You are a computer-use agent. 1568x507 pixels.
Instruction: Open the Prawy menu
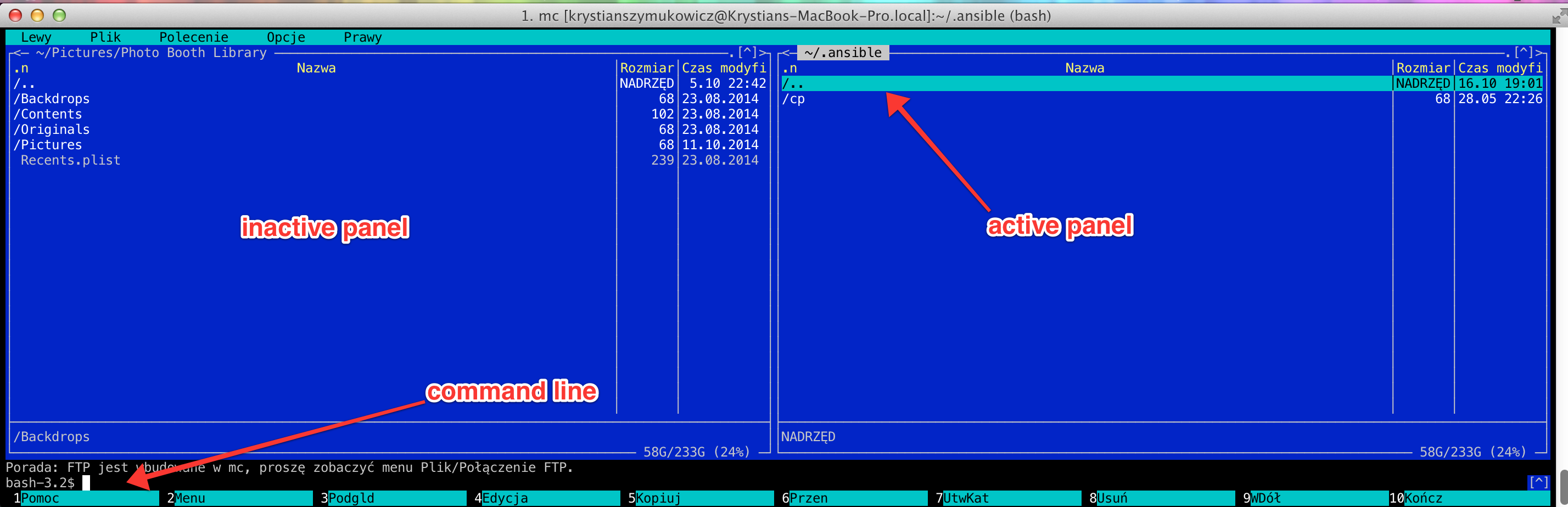(x=362, y=37)
